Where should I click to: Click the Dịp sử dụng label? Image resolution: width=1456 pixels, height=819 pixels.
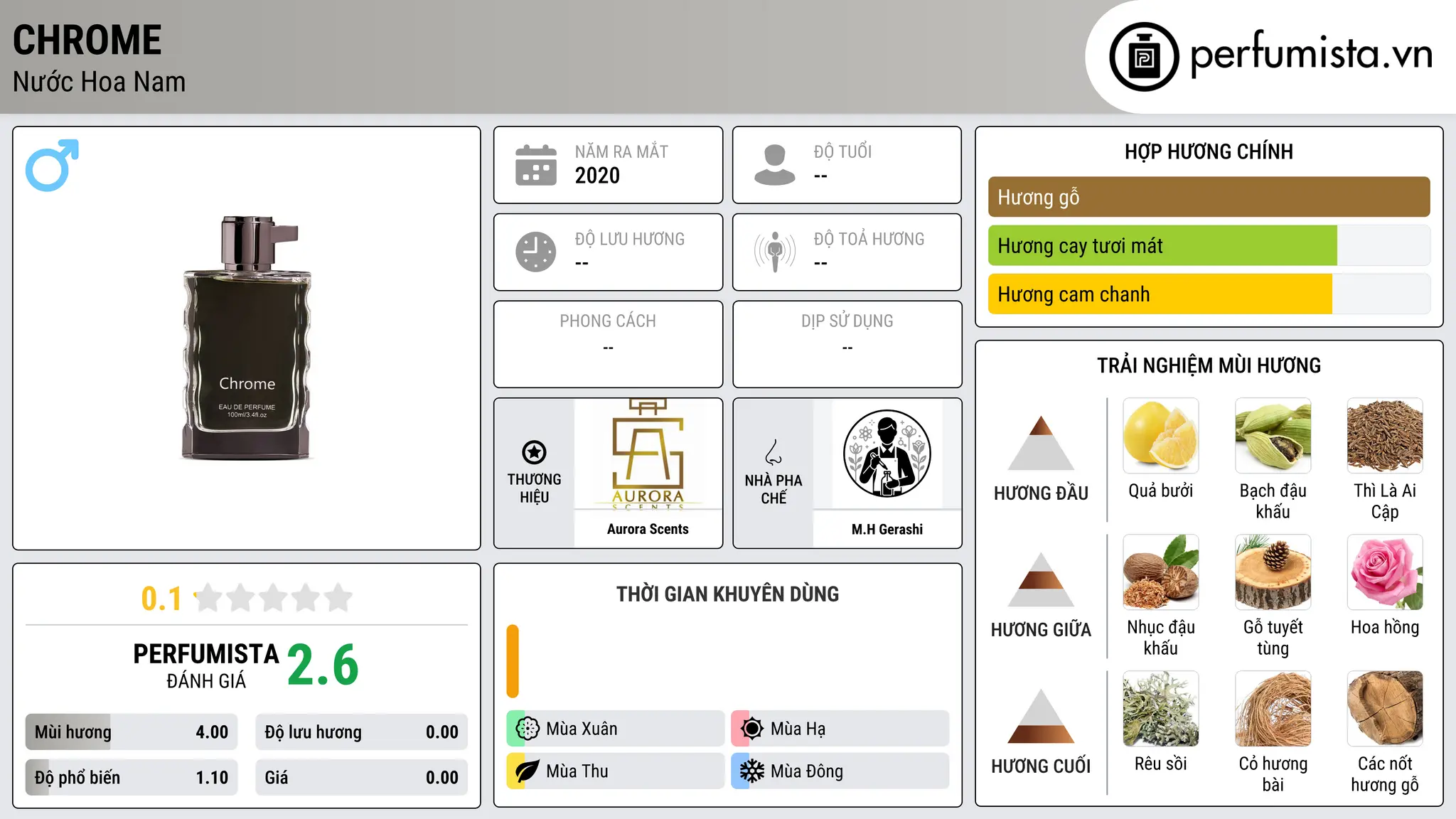coord(847,321)
